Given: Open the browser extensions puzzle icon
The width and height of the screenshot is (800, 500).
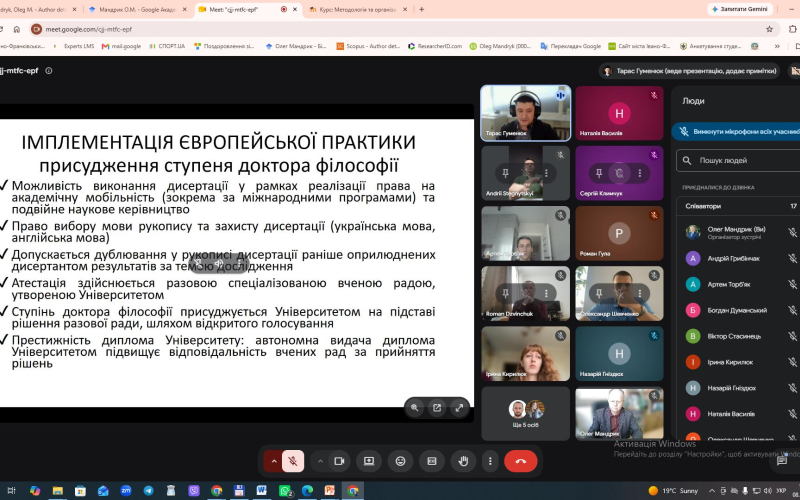Looking at the screenshot, I should click(x=792, y=29).
